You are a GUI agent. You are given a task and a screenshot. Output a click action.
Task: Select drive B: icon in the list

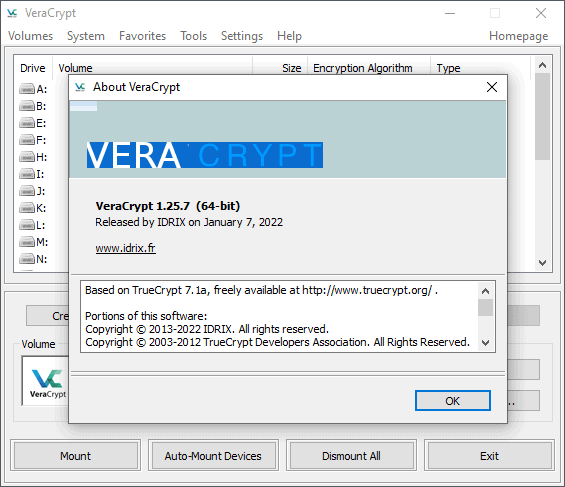coord(27,106)
